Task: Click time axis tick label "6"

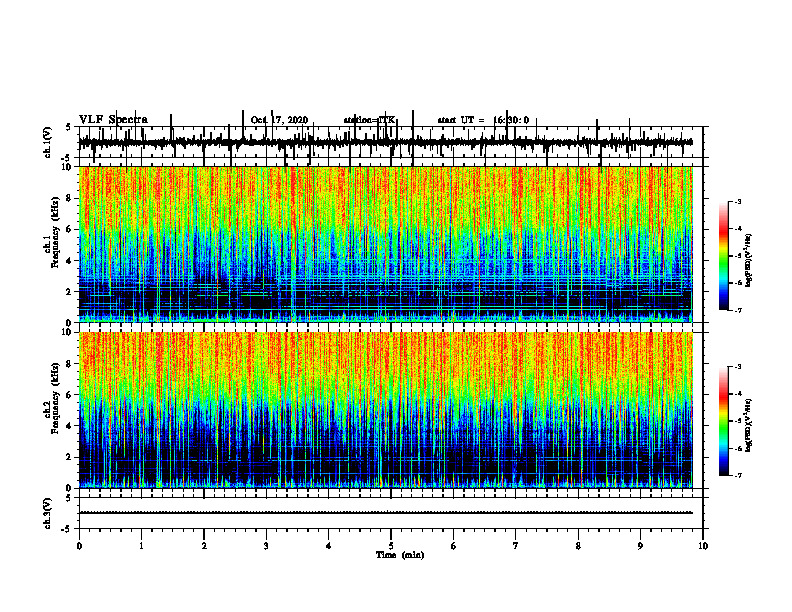Action: (454, 546)
